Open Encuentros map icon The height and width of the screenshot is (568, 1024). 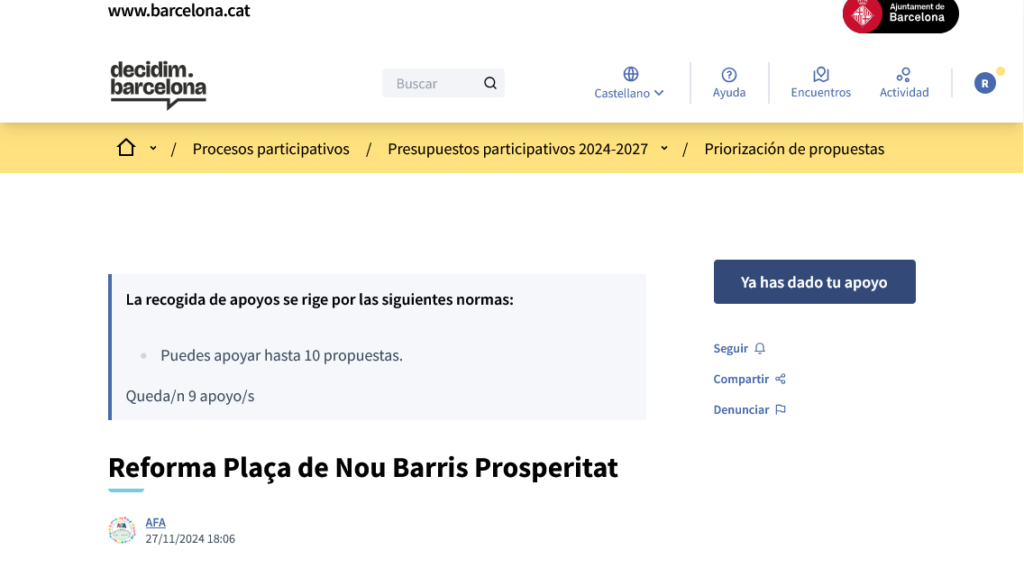click(821, 75)
